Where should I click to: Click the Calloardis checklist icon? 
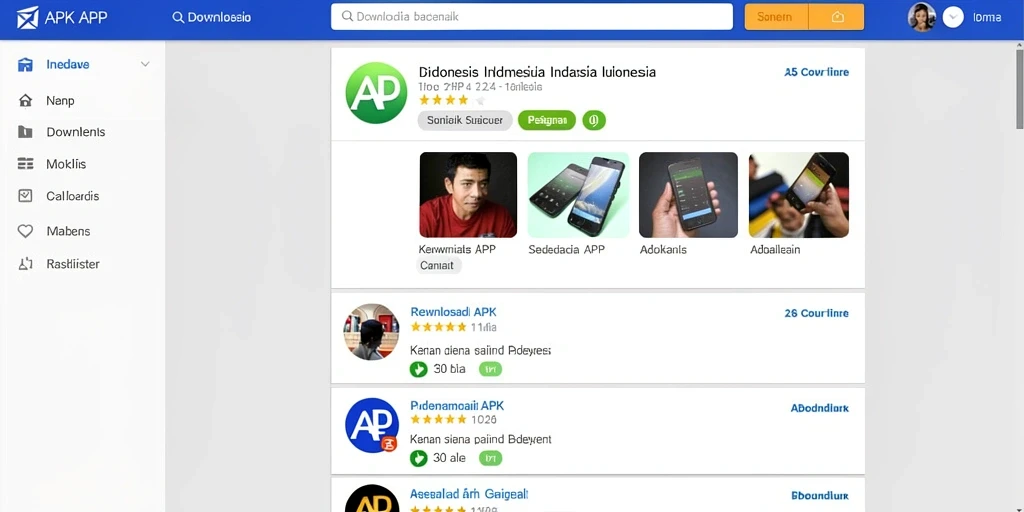[x=25, y=195]
